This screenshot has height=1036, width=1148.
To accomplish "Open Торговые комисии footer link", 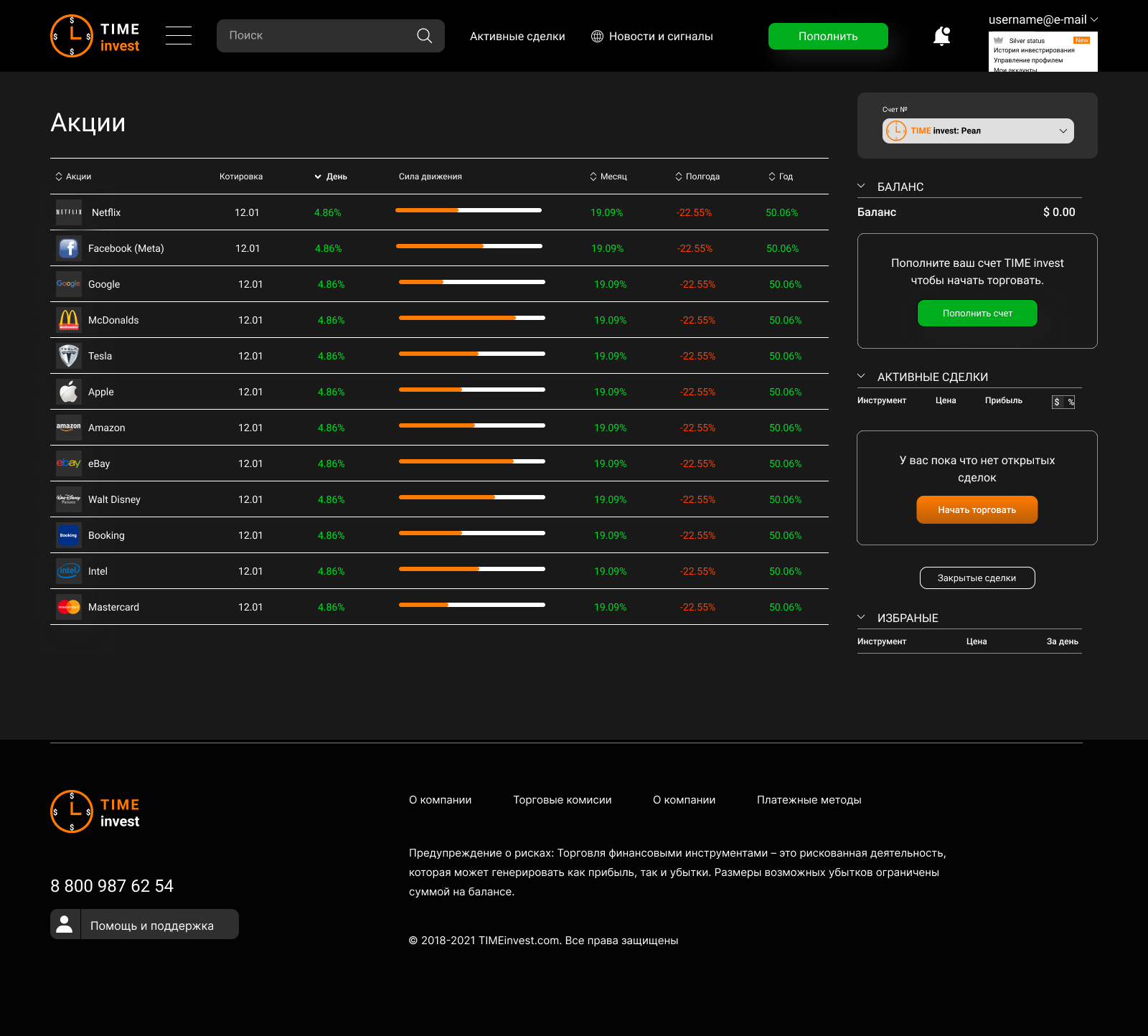I will (563, 800).
